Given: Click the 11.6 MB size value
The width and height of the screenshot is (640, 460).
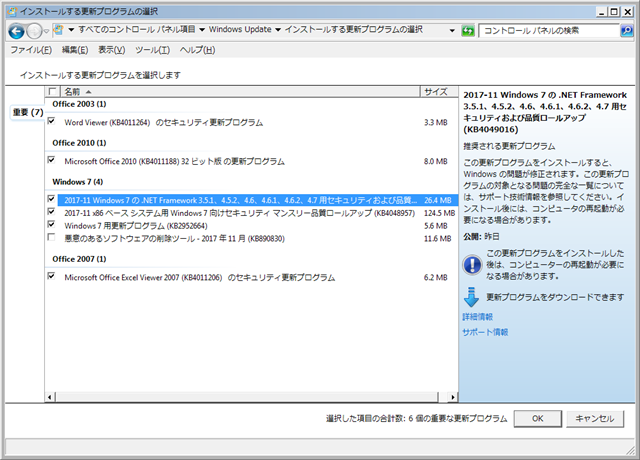Looking at the screenshot, I should pos(438,238).
